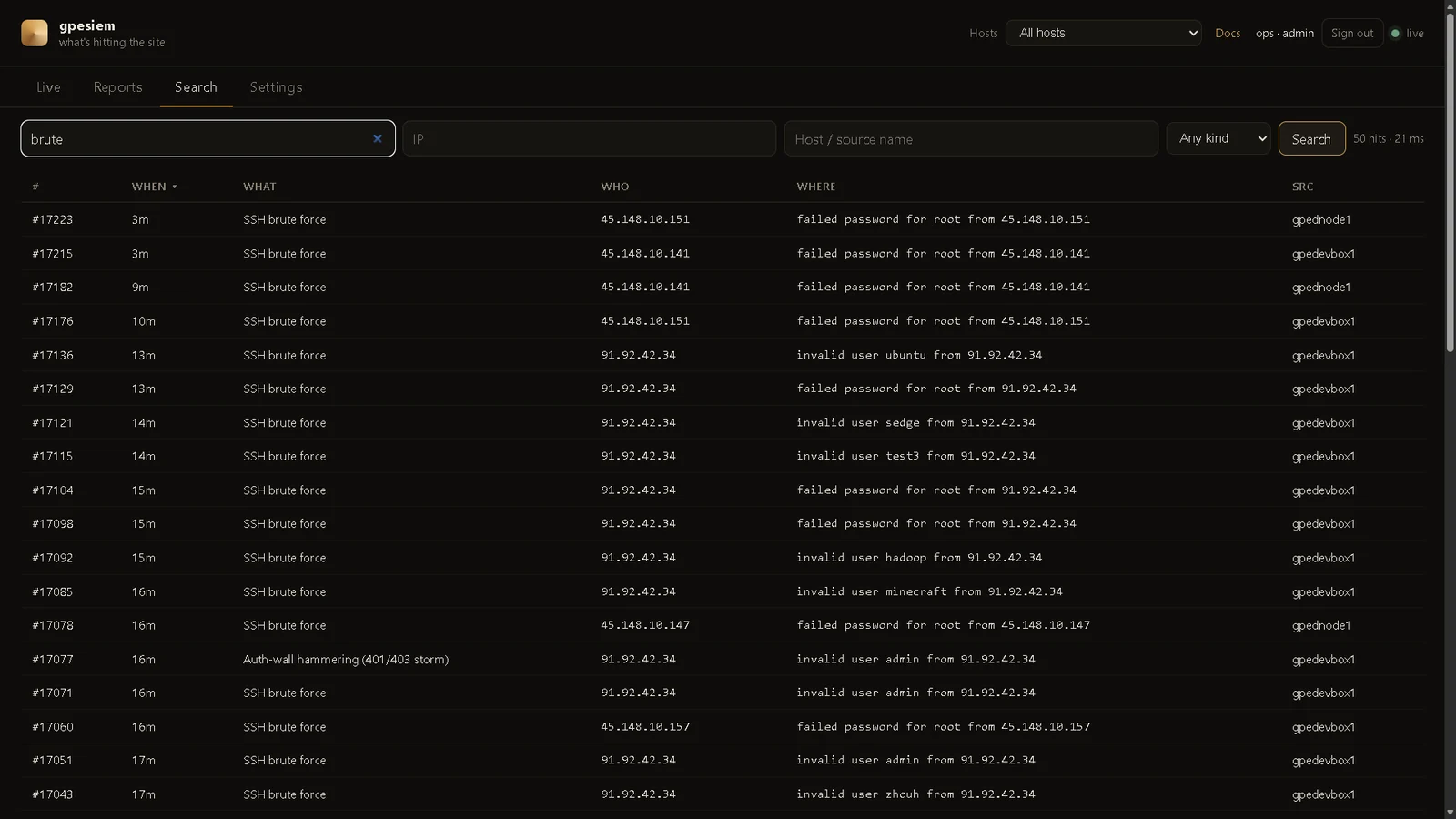Run the query with Search button

(1311, 138)
